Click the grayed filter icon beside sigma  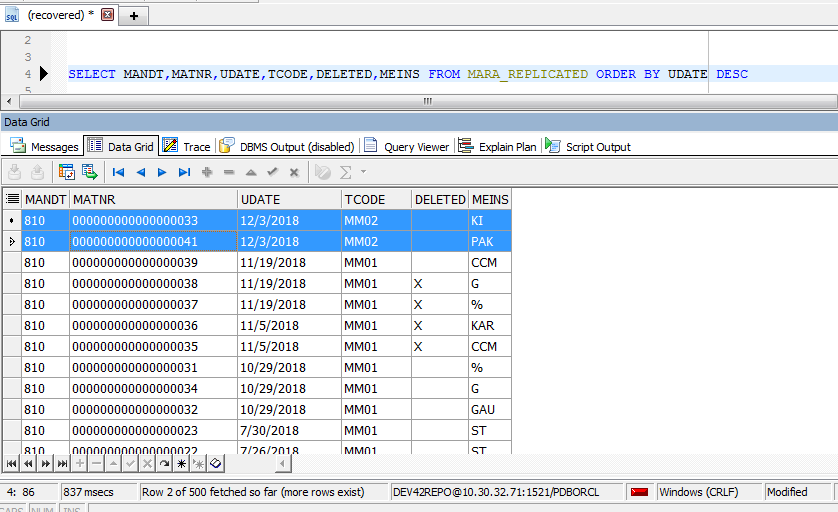pyautogui.click(x=323, y=172)
